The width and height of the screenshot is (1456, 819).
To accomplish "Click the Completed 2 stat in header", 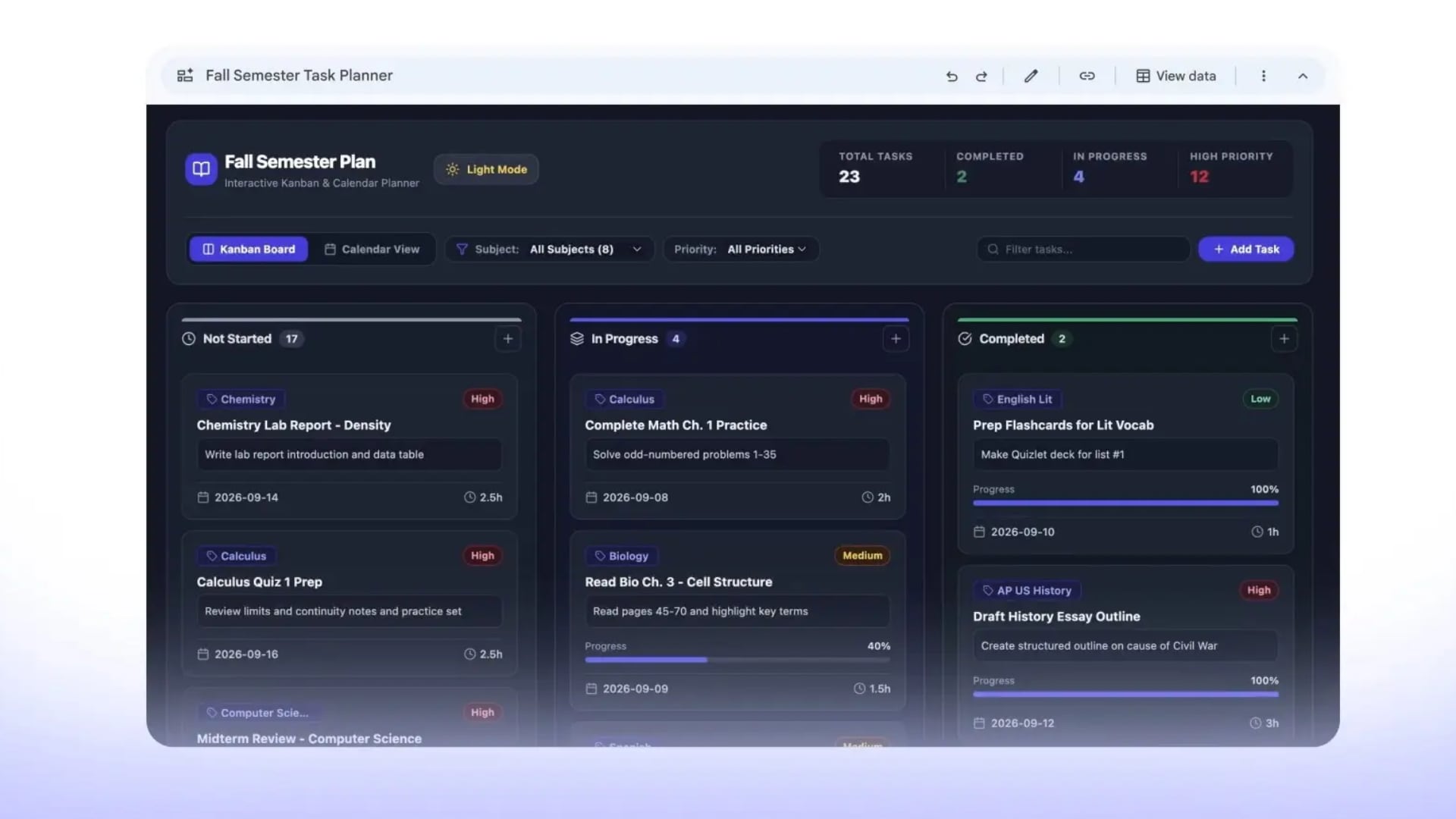I will [x=990, y=168].
